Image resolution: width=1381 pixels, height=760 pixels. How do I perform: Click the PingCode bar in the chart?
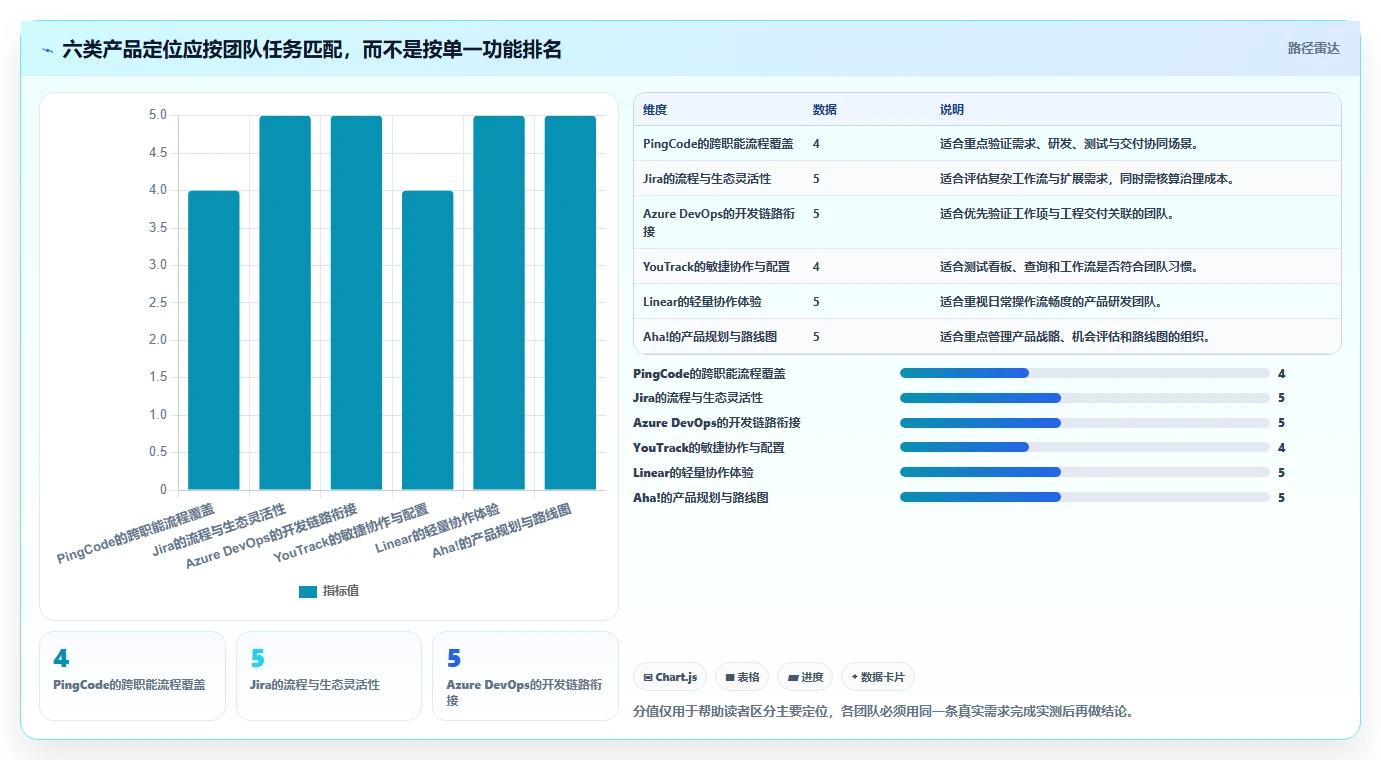[214, 340]
